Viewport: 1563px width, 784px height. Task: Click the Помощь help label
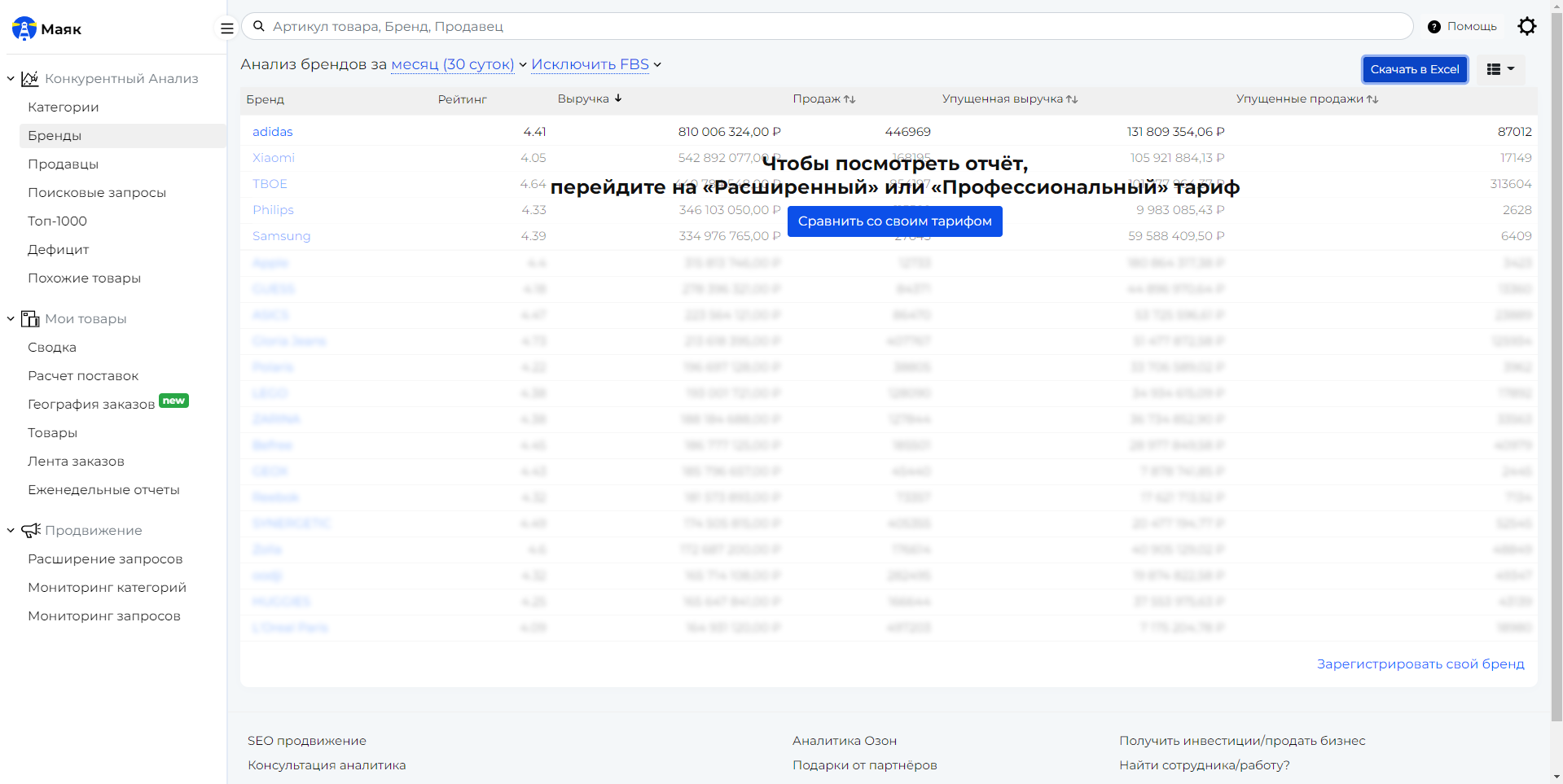pos(1472,27)
